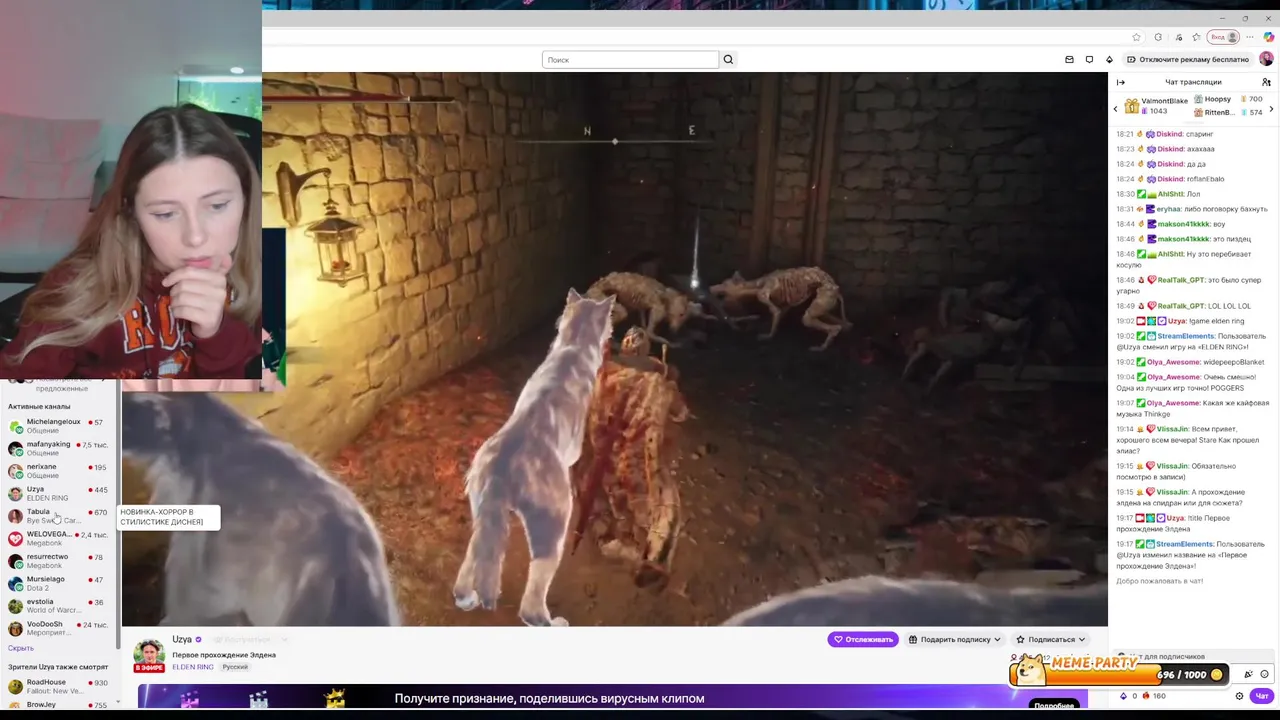Show previous gift leaderboard entry

point(1116,108)
